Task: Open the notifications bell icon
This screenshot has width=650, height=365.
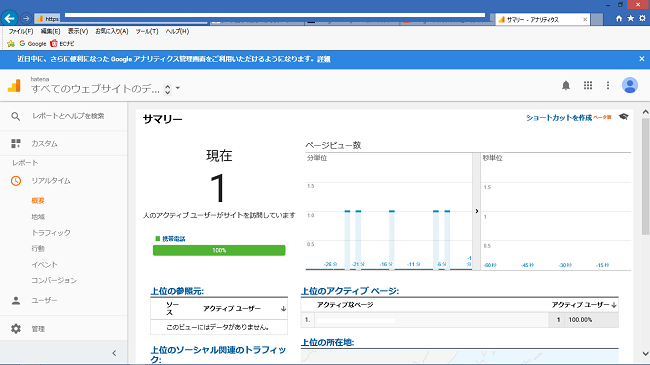Action: pyautogui.click(x=566, y=85)
